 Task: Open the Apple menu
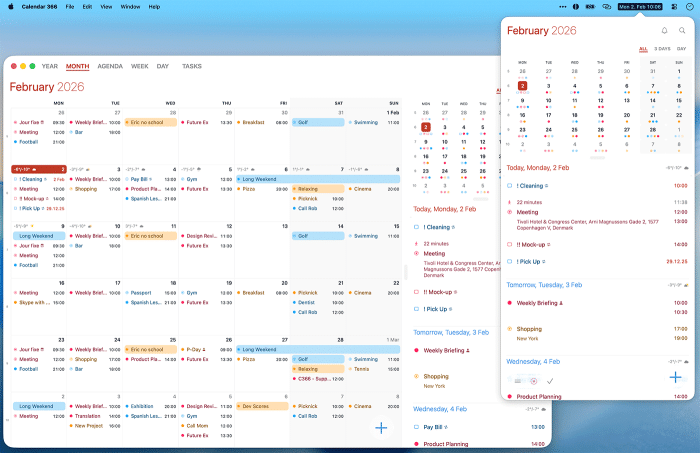11,7
